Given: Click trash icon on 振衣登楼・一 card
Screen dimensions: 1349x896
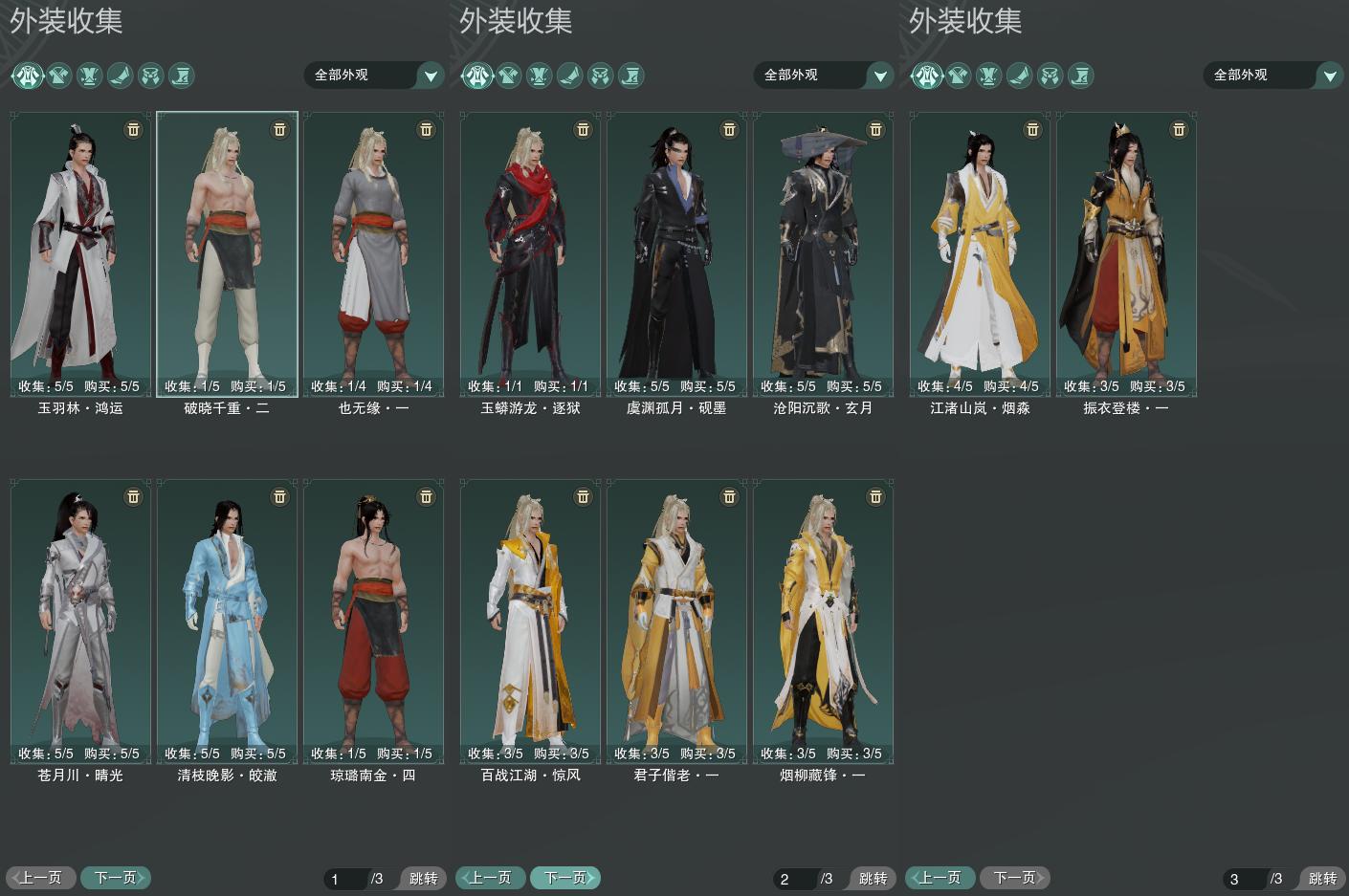Looking at the screenshot, I should [1179, 129].
